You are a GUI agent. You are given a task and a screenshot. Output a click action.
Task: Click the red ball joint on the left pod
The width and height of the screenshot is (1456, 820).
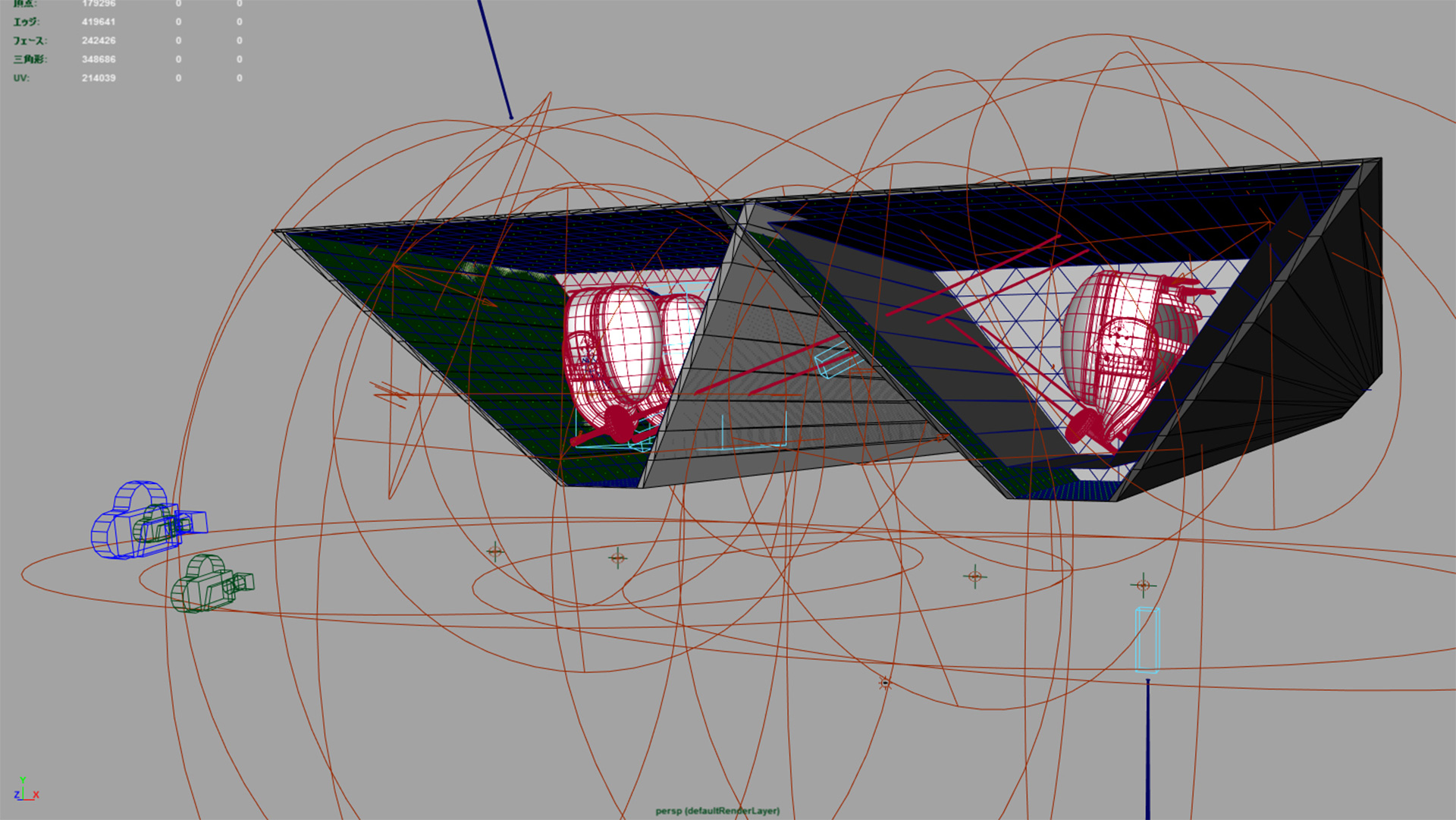pos(620,426)
